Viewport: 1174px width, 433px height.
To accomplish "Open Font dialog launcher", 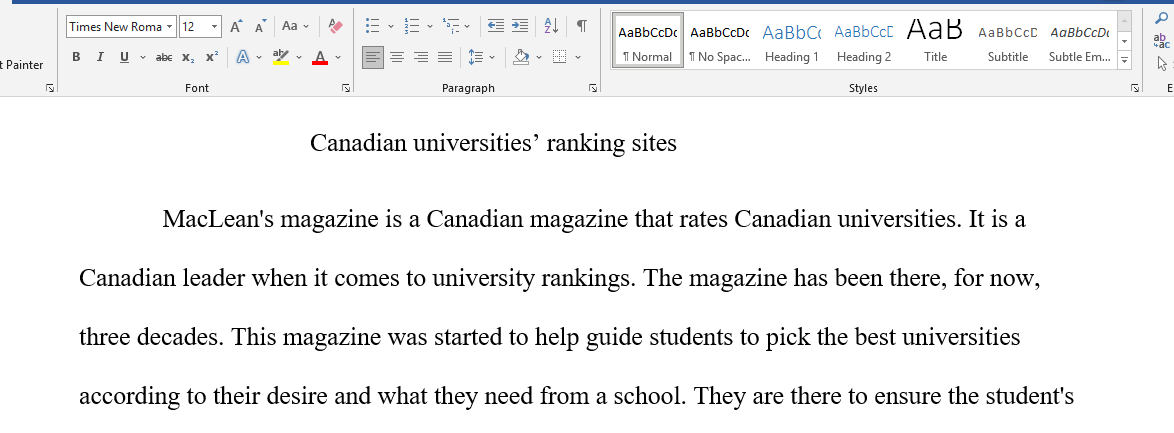I will (346, 88).
